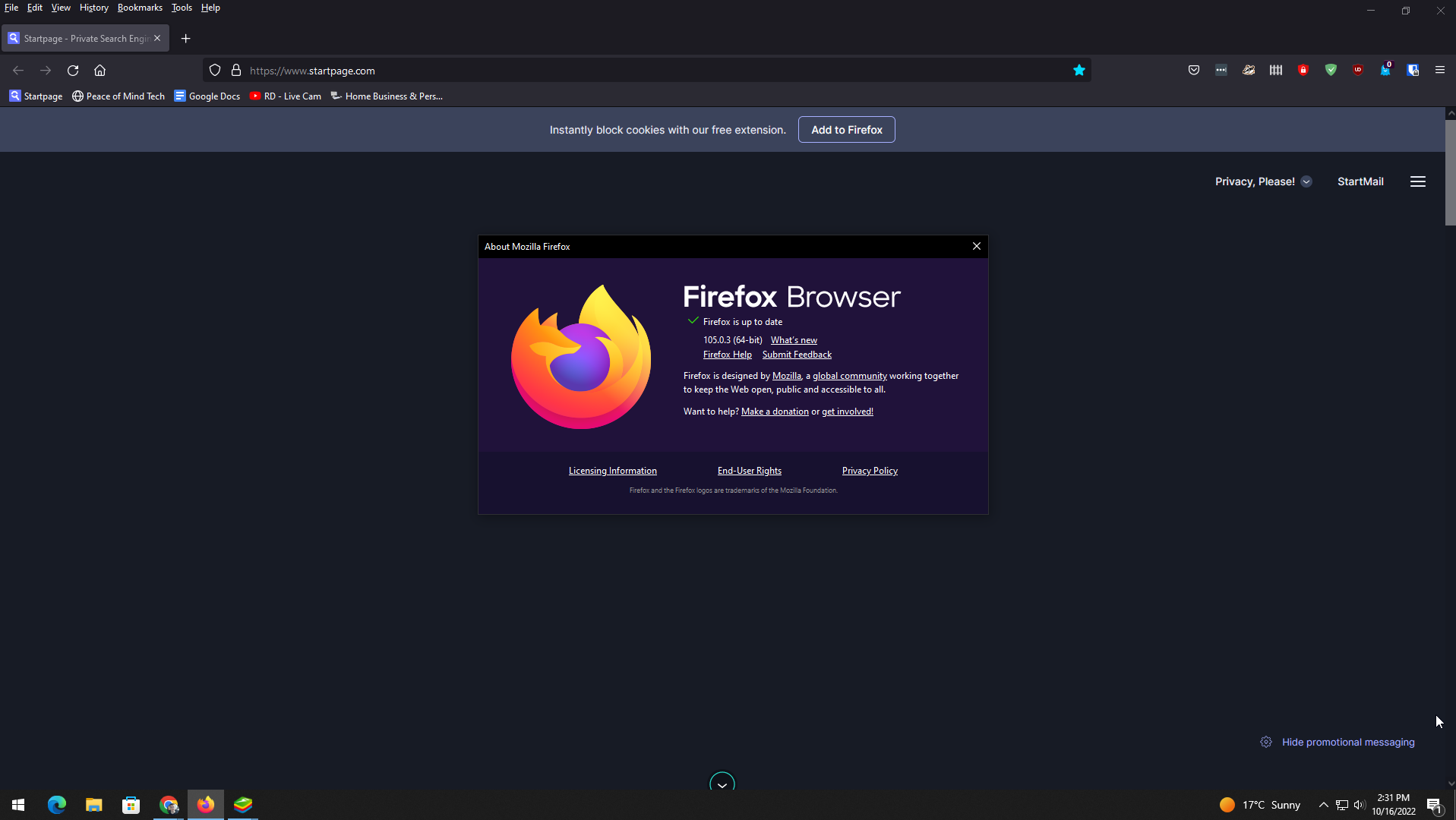Image resolution: width=1456 pixels, height=820 pixels.
Task: Click the page vertical scrollbar thumb
Action: click(x=1450, y=172)
